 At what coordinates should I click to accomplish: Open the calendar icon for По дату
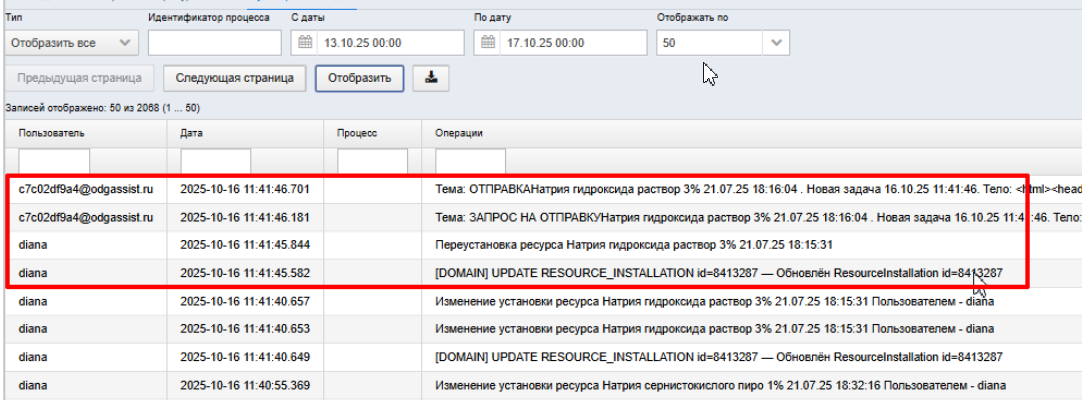coord(488,43)
